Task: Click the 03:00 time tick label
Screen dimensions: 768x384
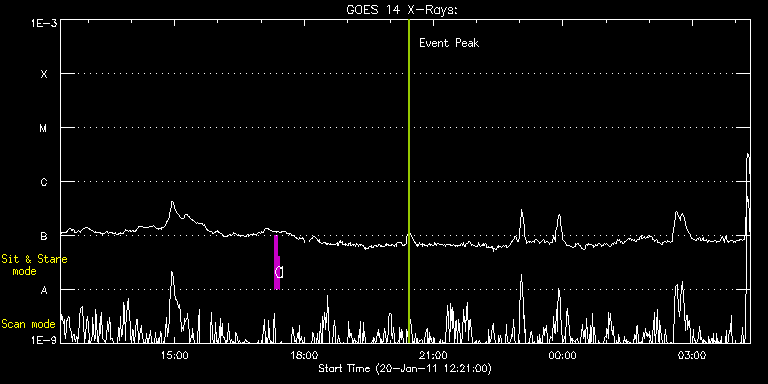Action: (691, 355)
